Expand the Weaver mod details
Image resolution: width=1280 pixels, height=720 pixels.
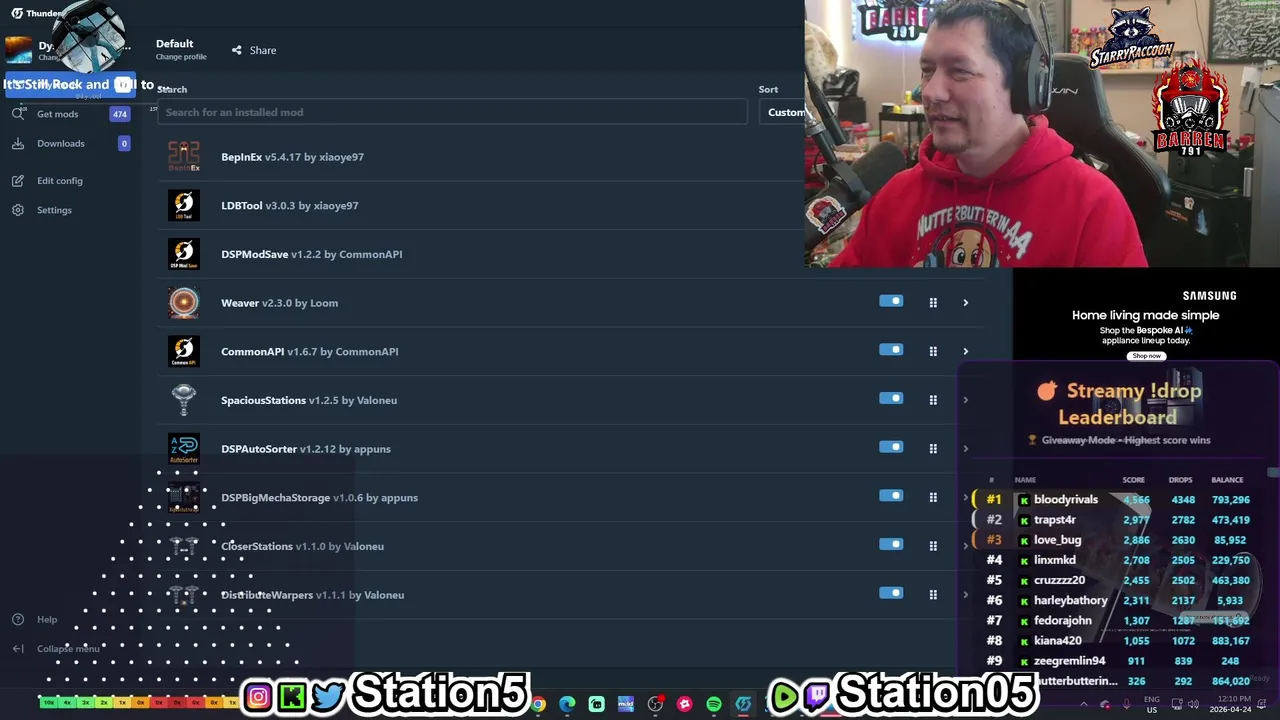click(x=965, y=302)
